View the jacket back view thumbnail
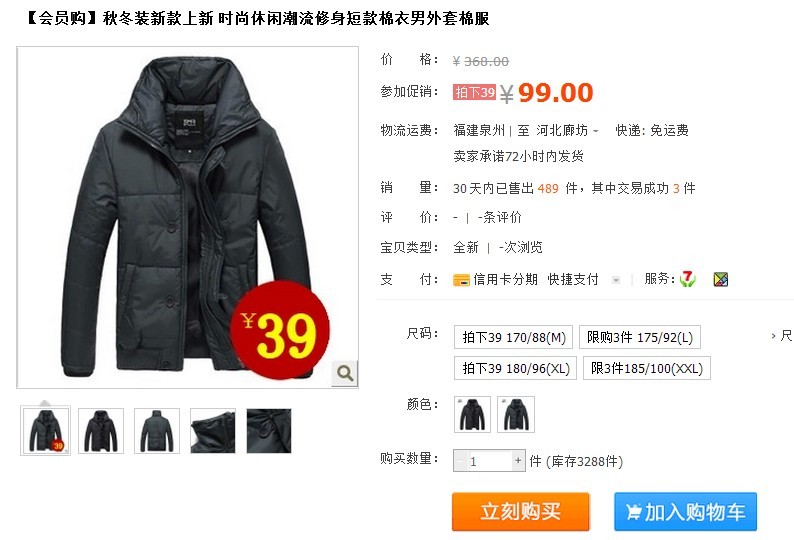Viewport: 794px width, 540px height. point(157,431)
